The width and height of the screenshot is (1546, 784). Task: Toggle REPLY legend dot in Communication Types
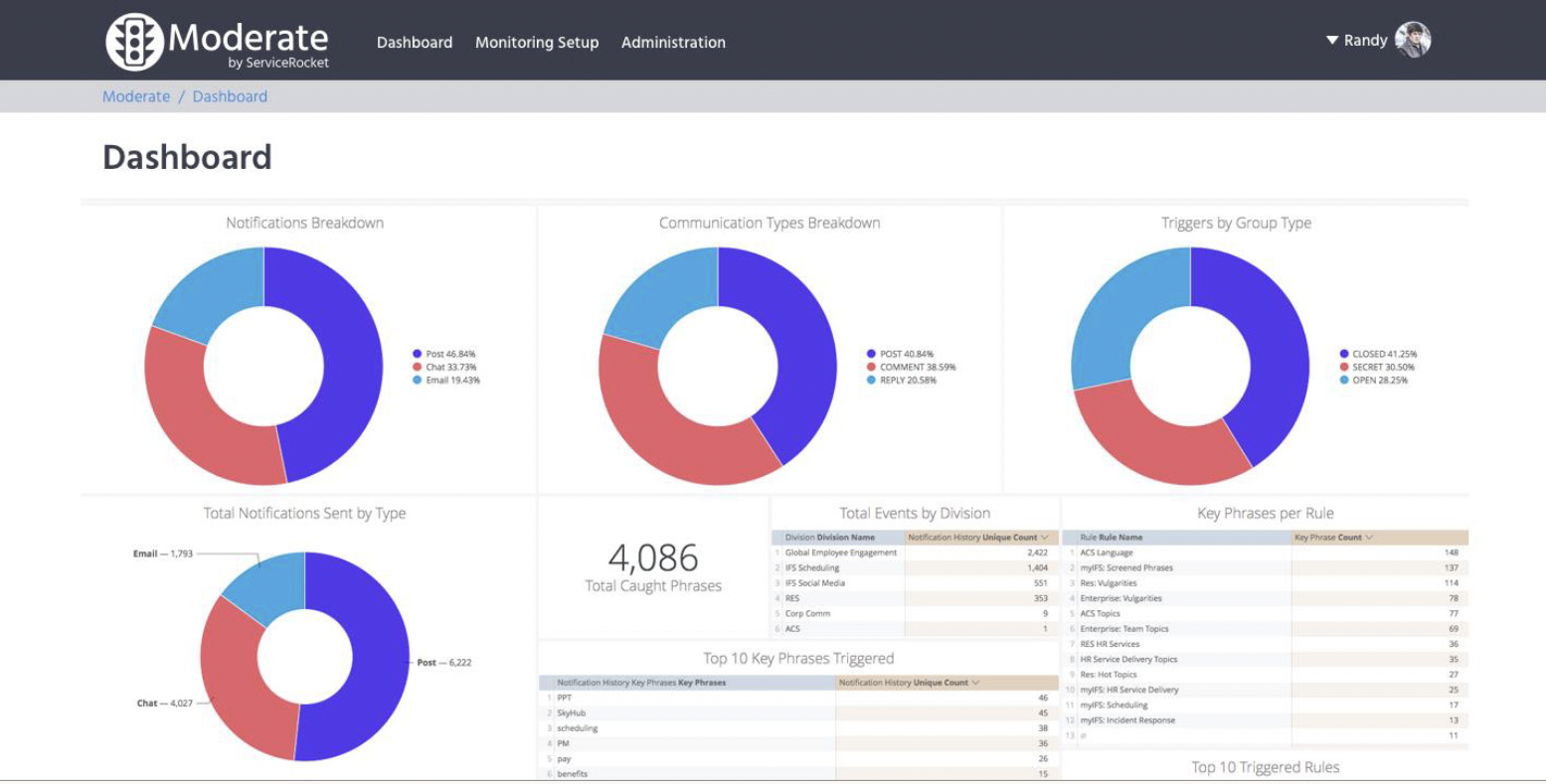pos(871,380)
